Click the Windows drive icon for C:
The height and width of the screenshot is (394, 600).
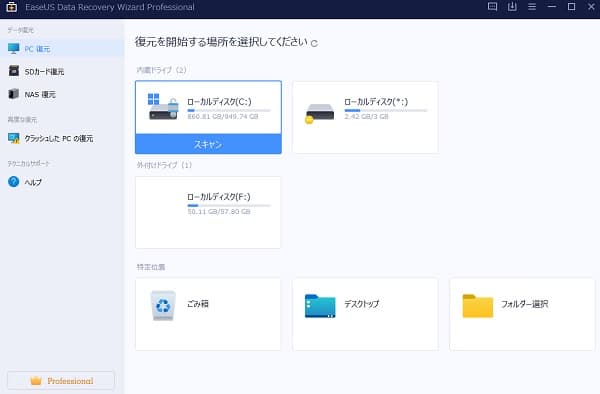tap(163, 107)
